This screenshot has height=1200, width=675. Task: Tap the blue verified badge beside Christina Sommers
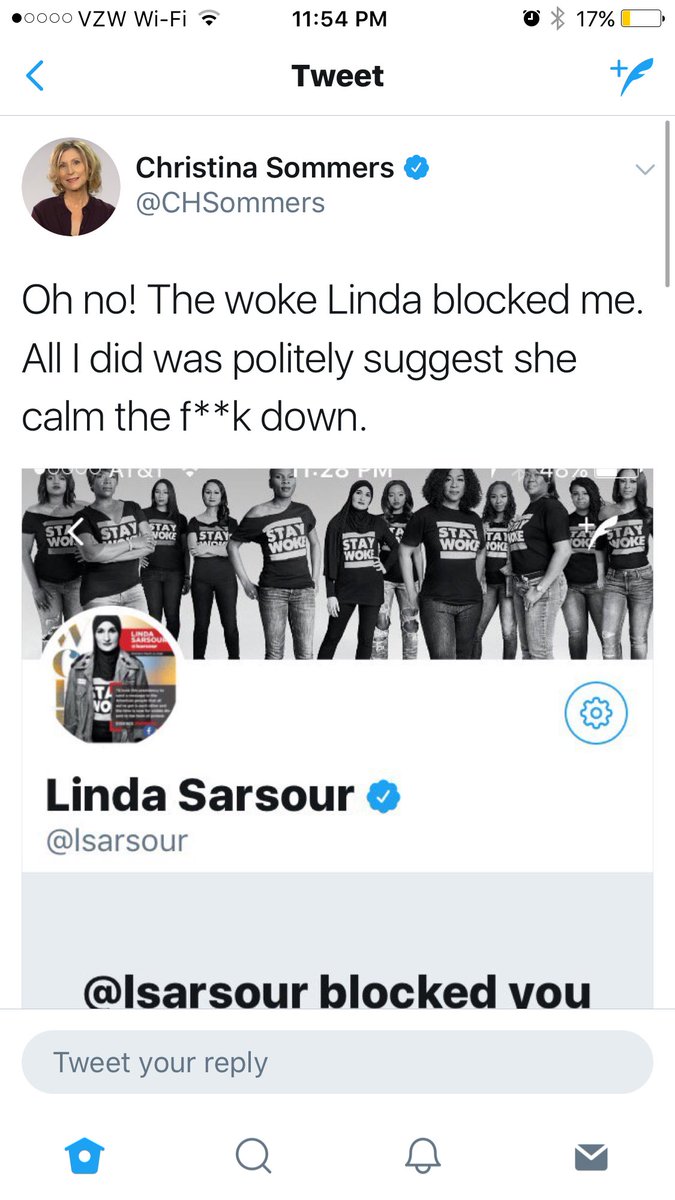[416, 168]
